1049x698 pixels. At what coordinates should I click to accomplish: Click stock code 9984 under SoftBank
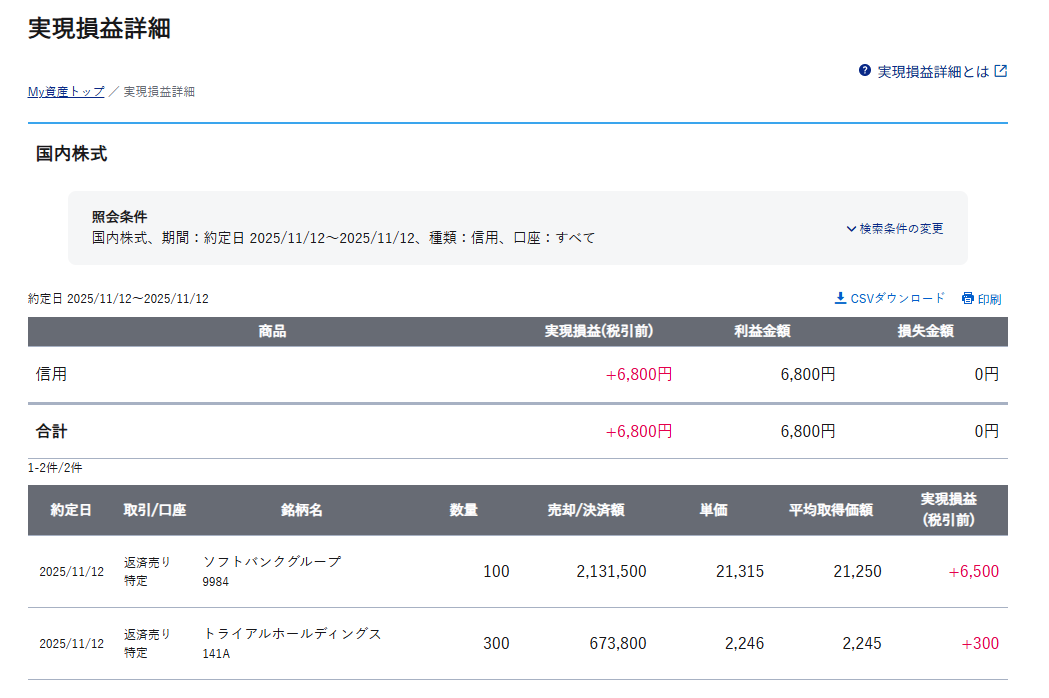click(x=216, y=581)
